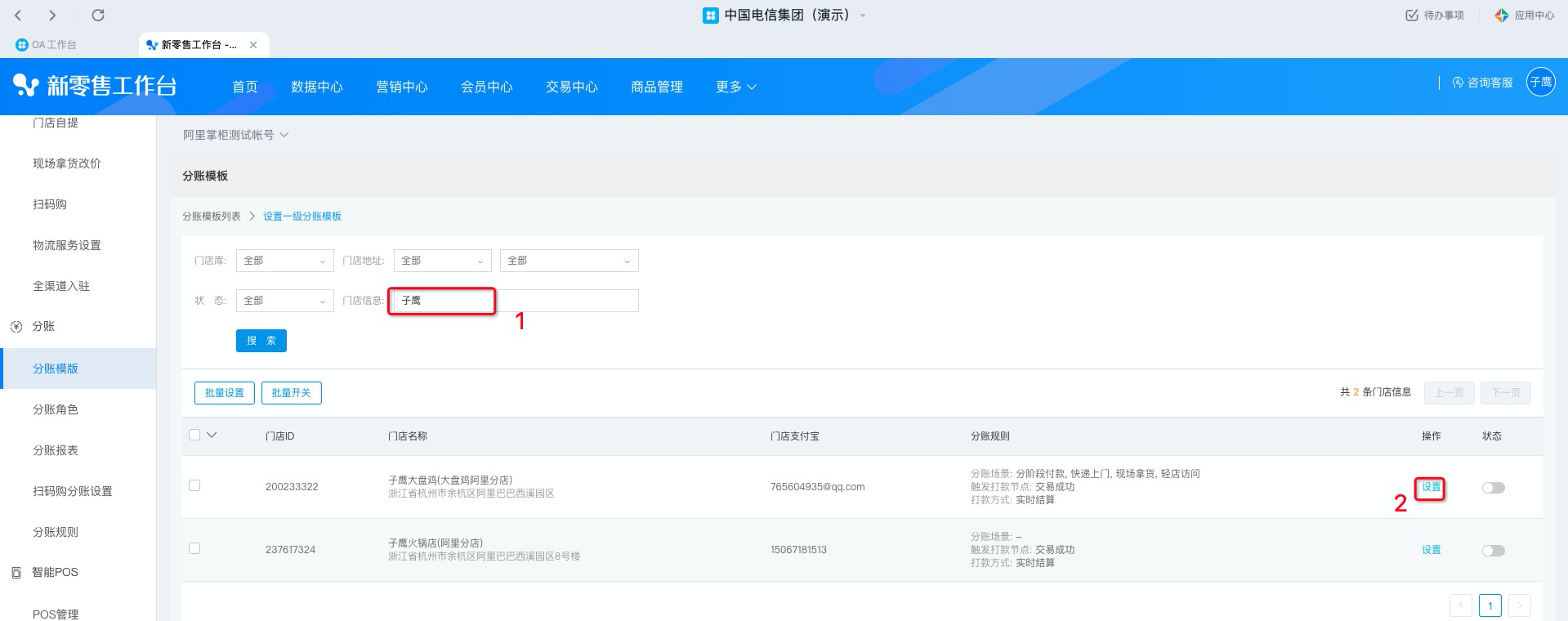1568x621 pixels.
Task: Toggle status switch for 子鹰火锅店
Action: pyautogui.click(x=1494, y=551)
